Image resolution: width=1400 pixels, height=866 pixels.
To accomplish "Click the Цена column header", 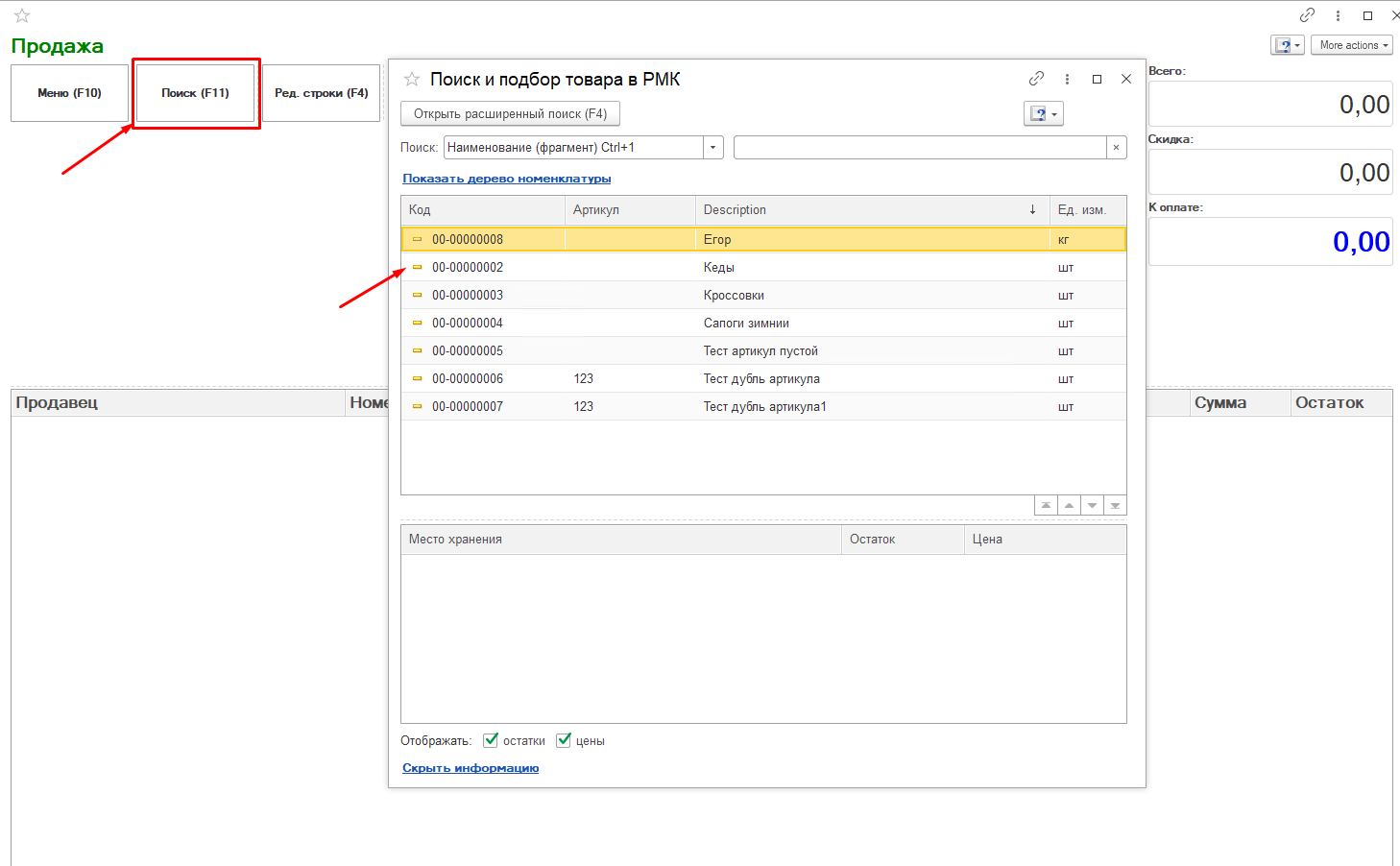I will [x=1045, y=540].
